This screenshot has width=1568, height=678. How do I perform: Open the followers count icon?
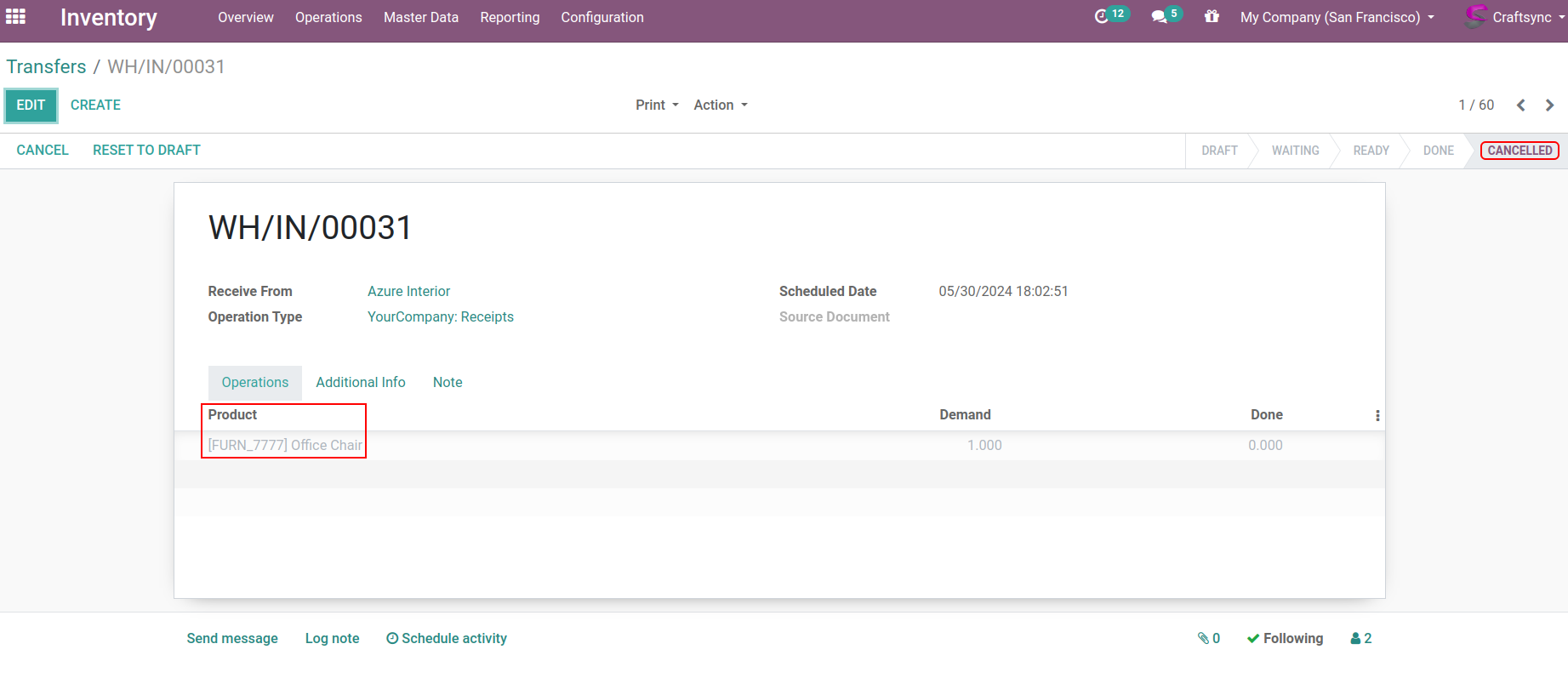click(1360, 638)
